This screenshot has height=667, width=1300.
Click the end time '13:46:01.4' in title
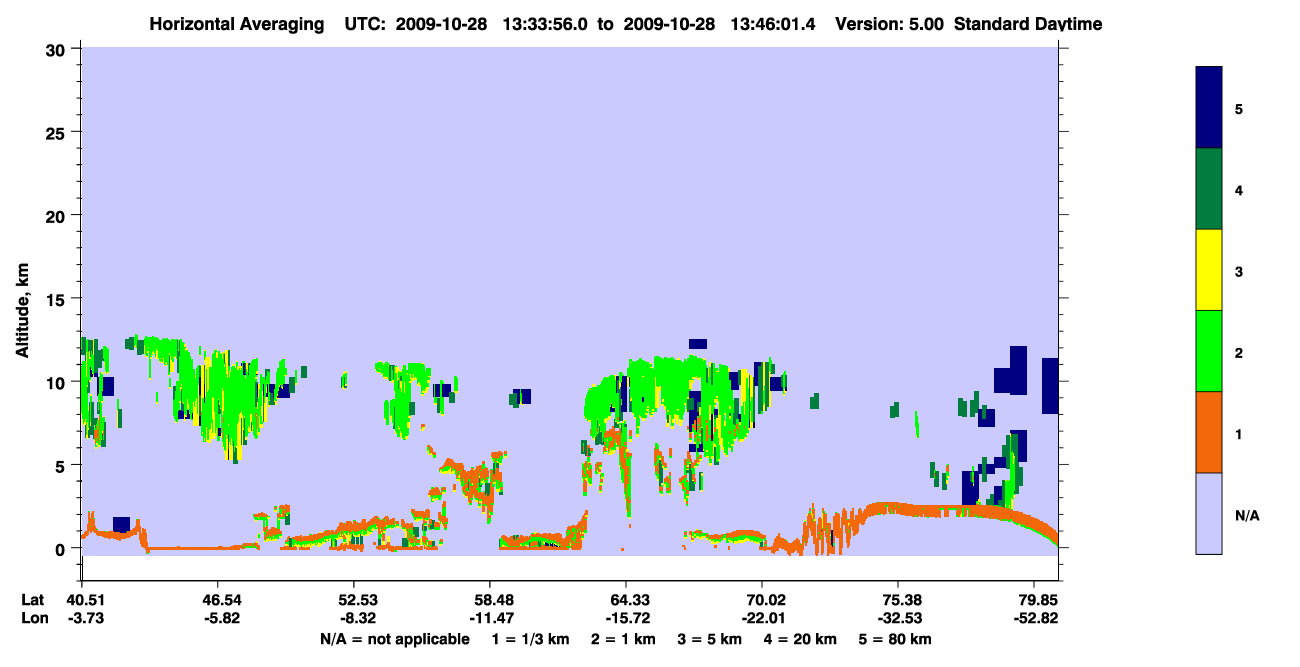tap(772, 24)
